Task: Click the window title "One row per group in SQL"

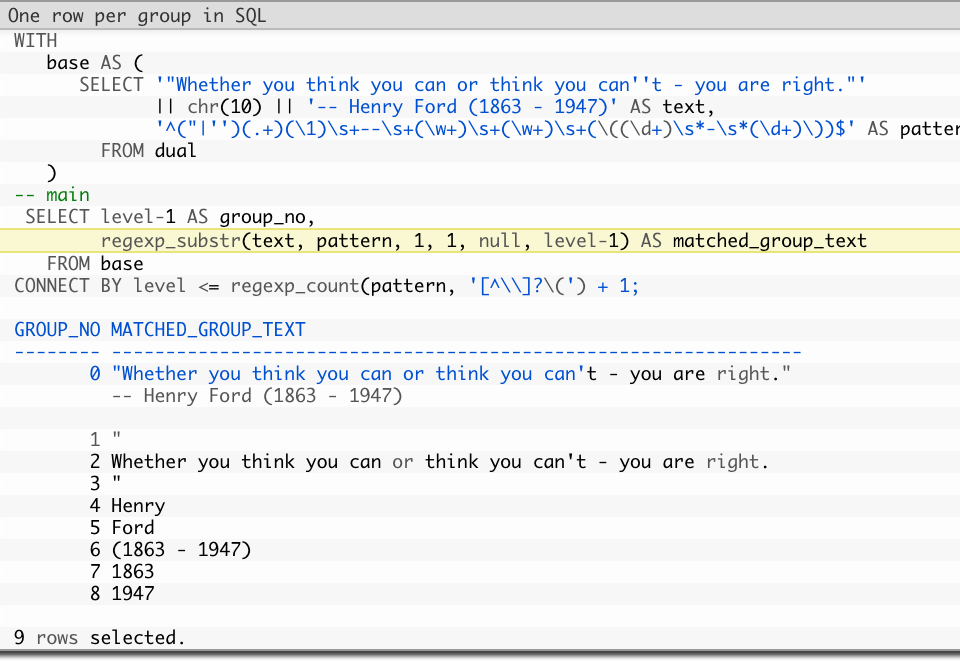Action: pos(133,15)
